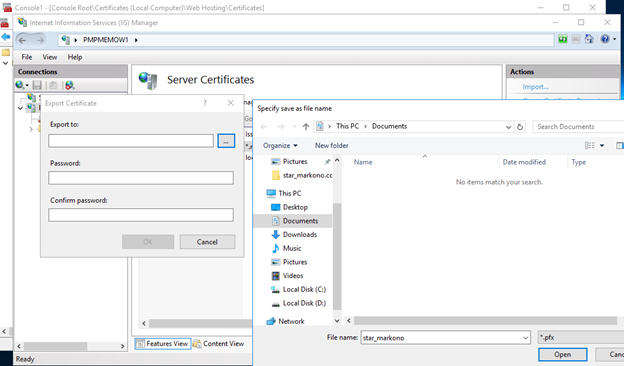The image size is (624, 366).
Task: Click the New folder button
Action: point(332,146)
